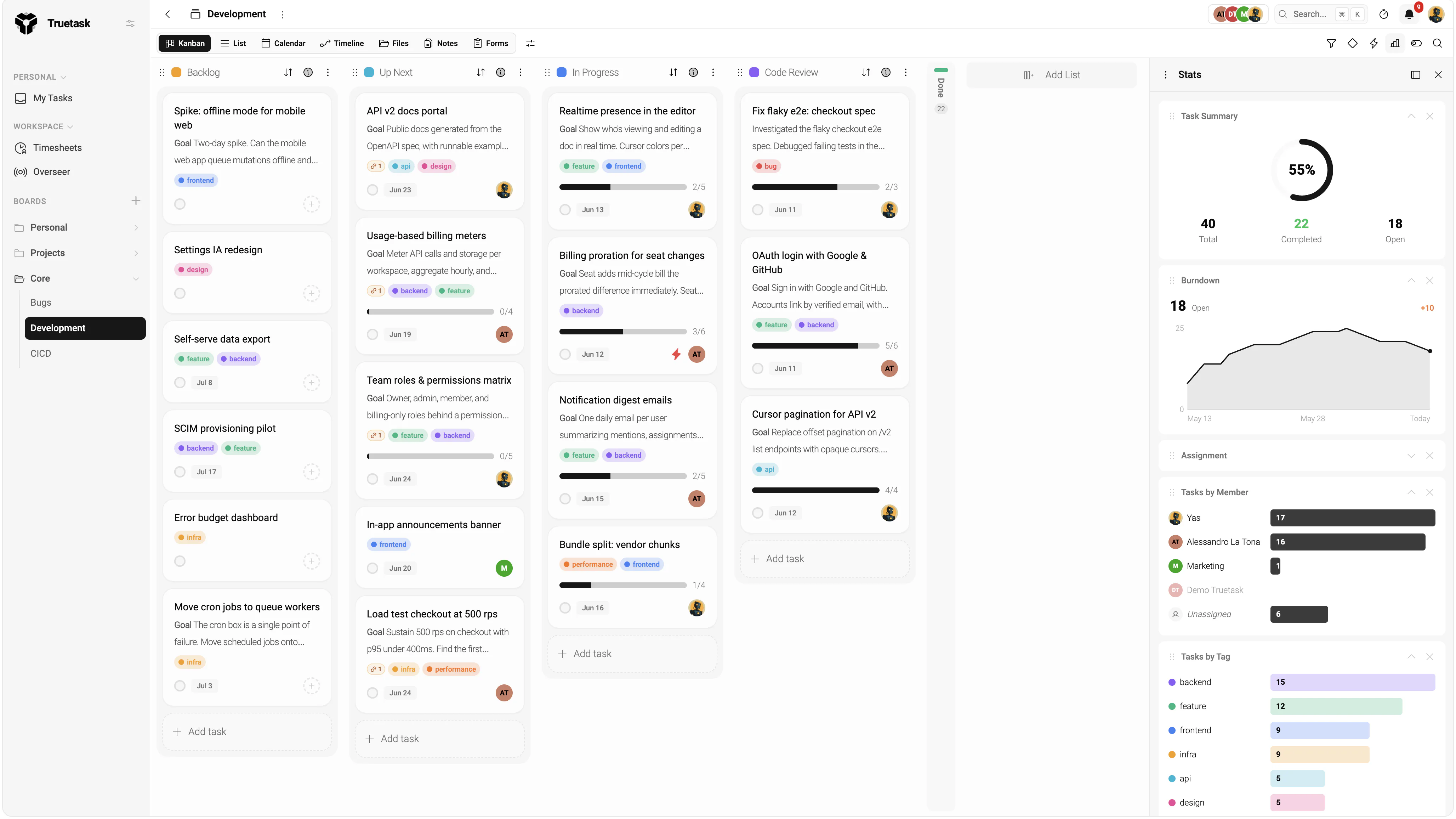Collapse the Core folder
Viewport: 1456px width, 819px height.
(x=136, y=279)
